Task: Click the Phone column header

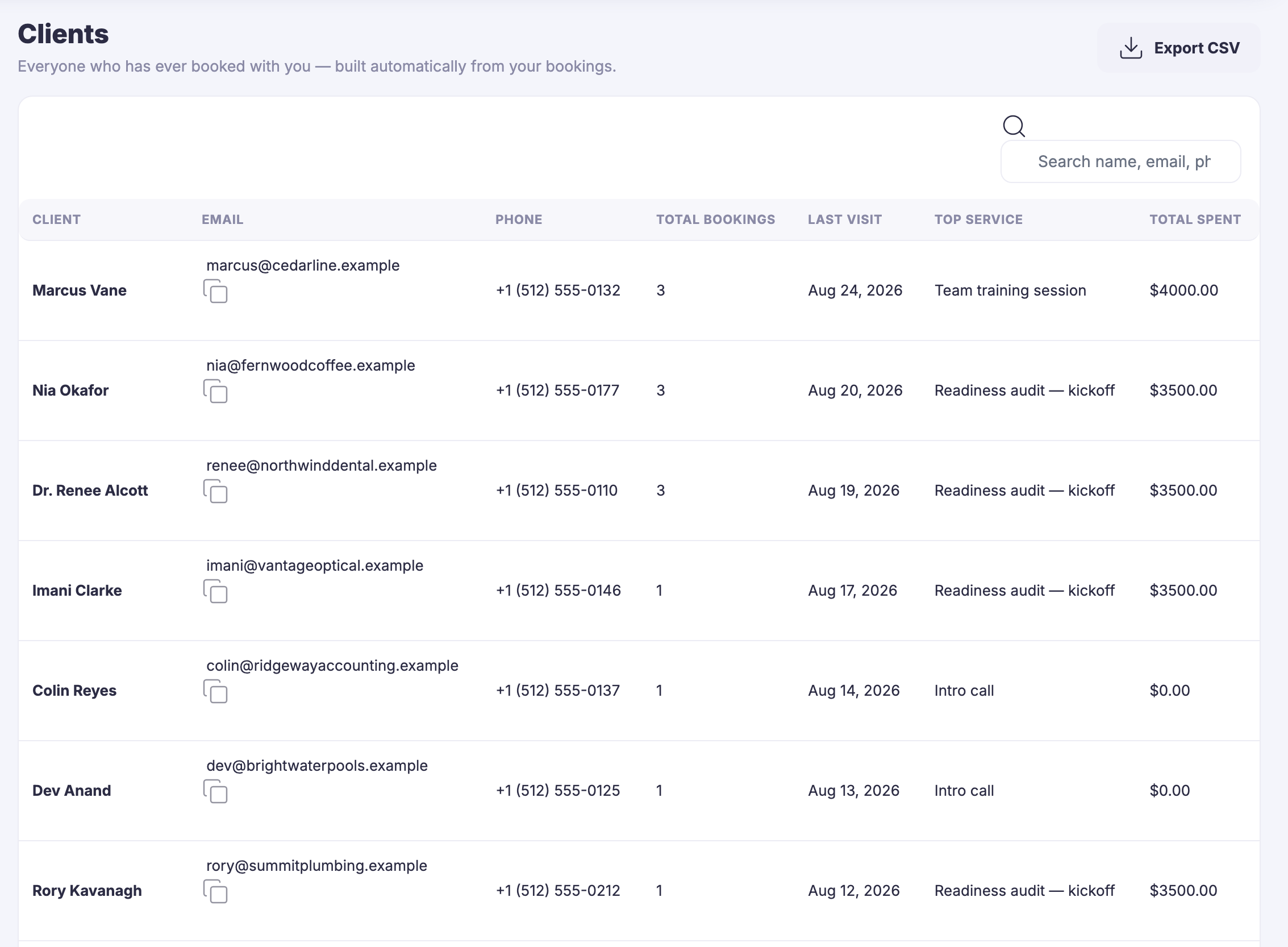Action: (x=519, y=219)
